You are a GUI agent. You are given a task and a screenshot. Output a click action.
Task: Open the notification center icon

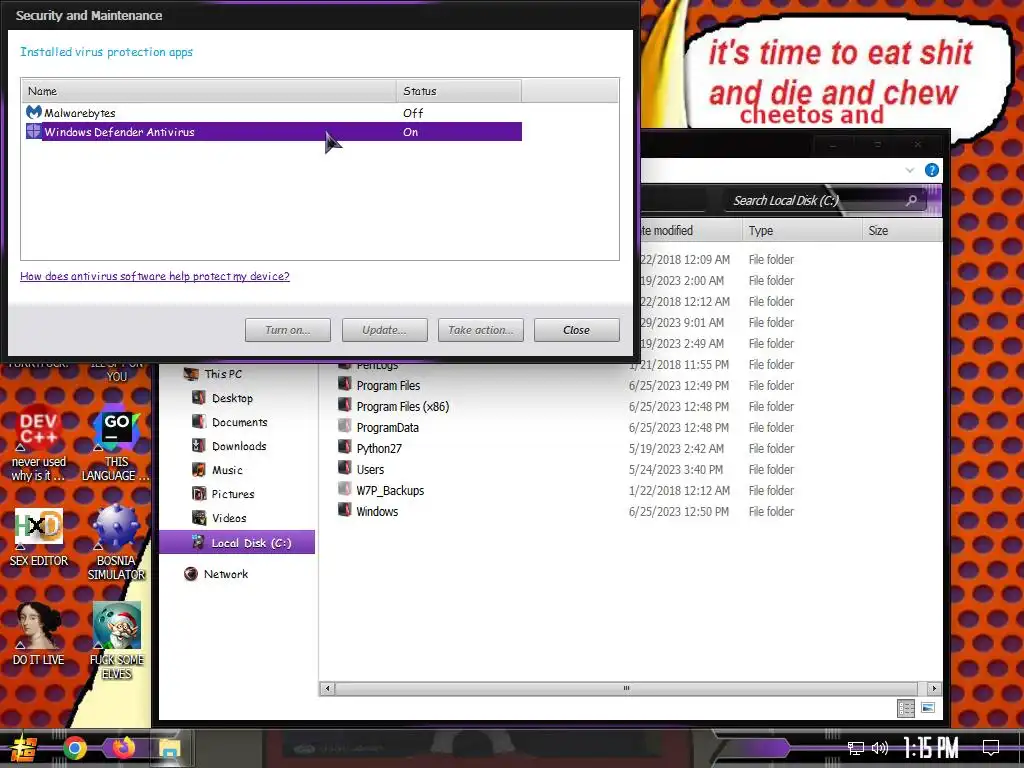(x=991, y=747)
